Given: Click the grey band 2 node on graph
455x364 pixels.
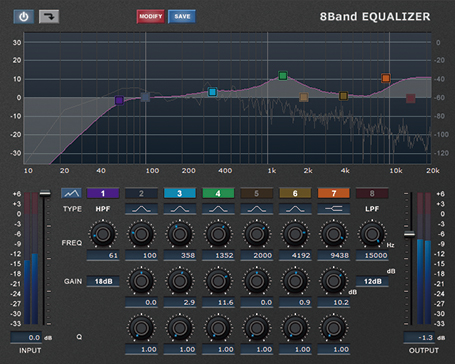Looking at the screenshot, I should pyautogui.click(x=145, y=97).
